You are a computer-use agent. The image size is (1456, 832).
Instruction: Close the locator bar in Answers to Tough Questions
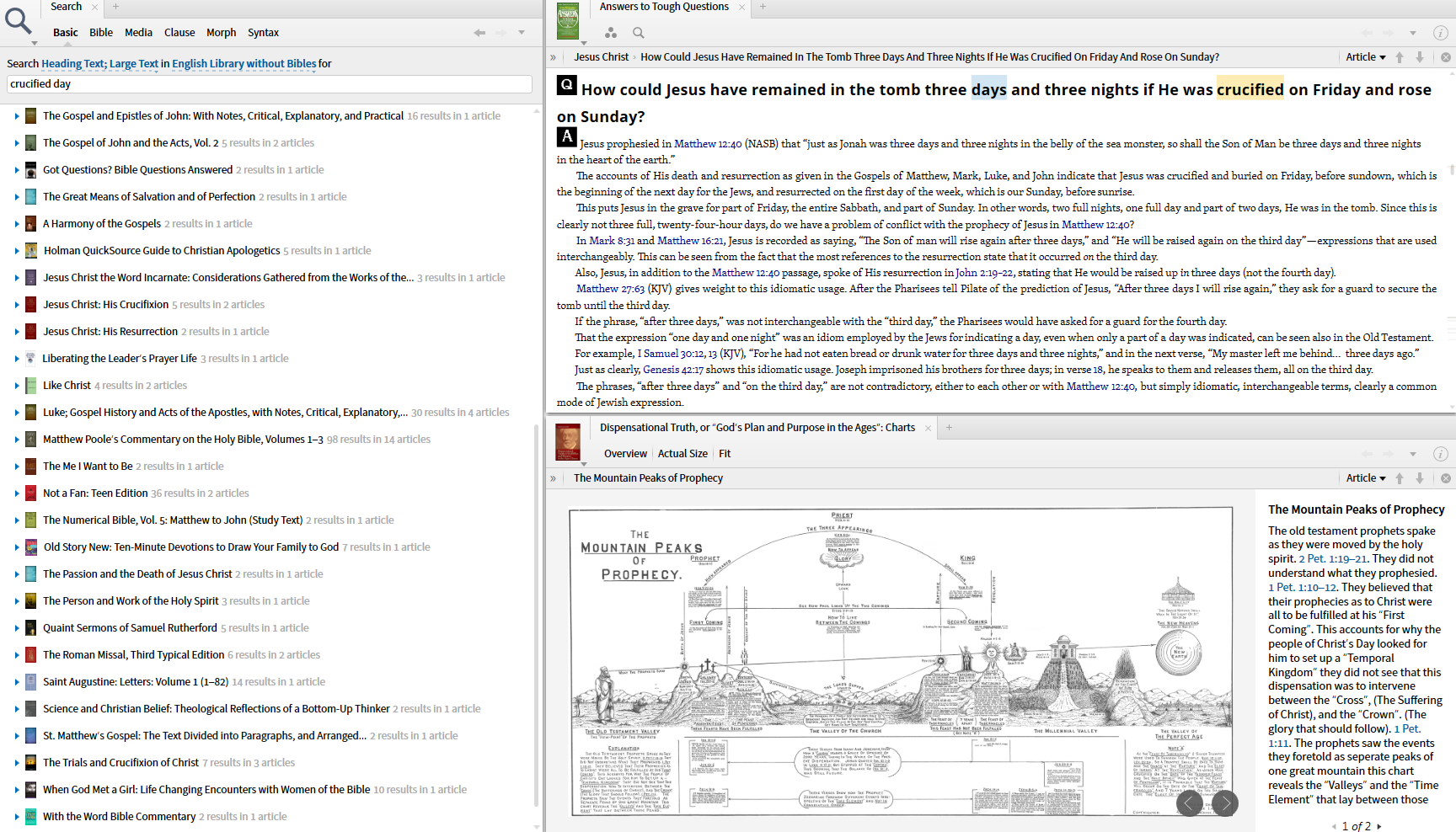1446,57
